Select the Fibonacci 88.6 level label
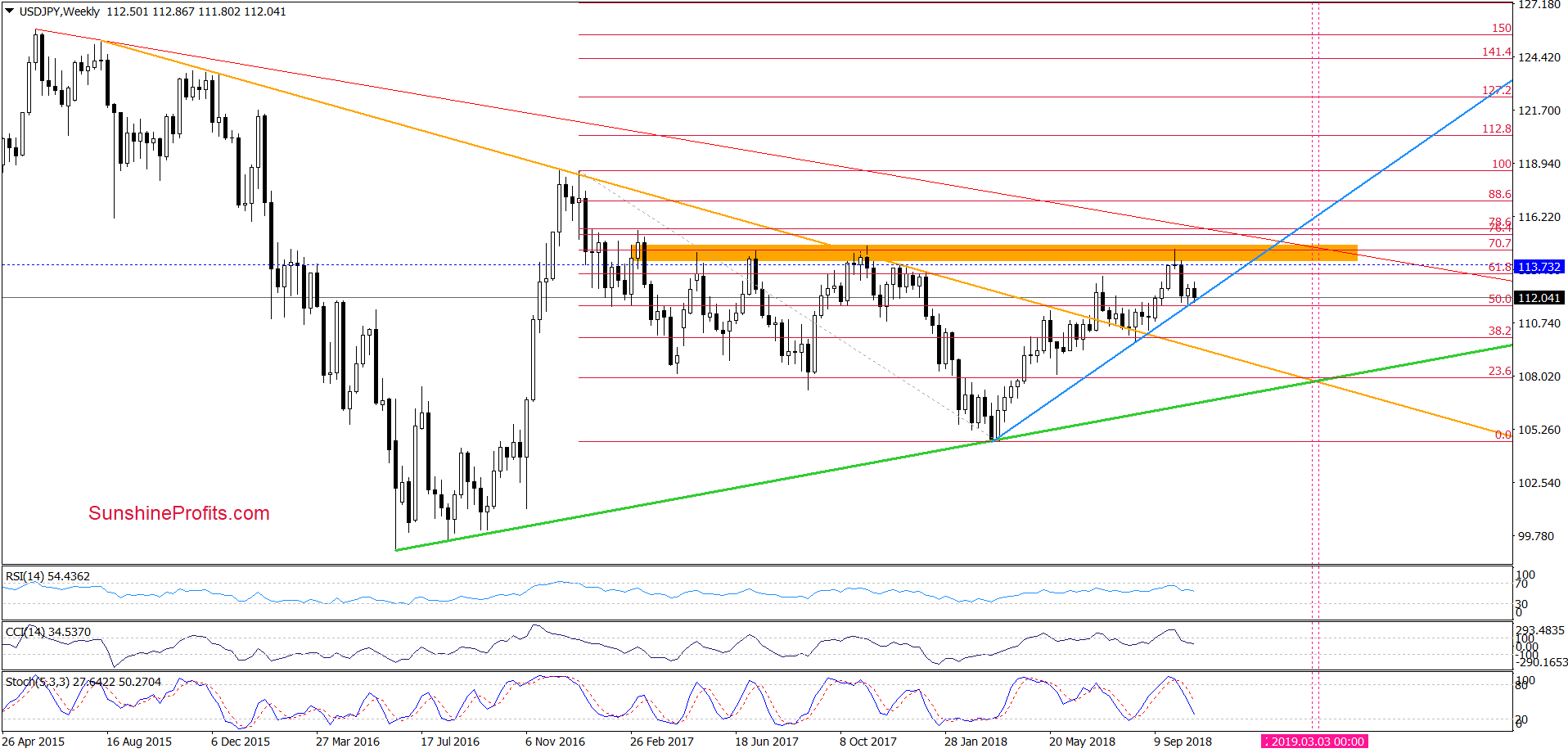This screenshot has width=1568, height=753. click(1500, 194)
